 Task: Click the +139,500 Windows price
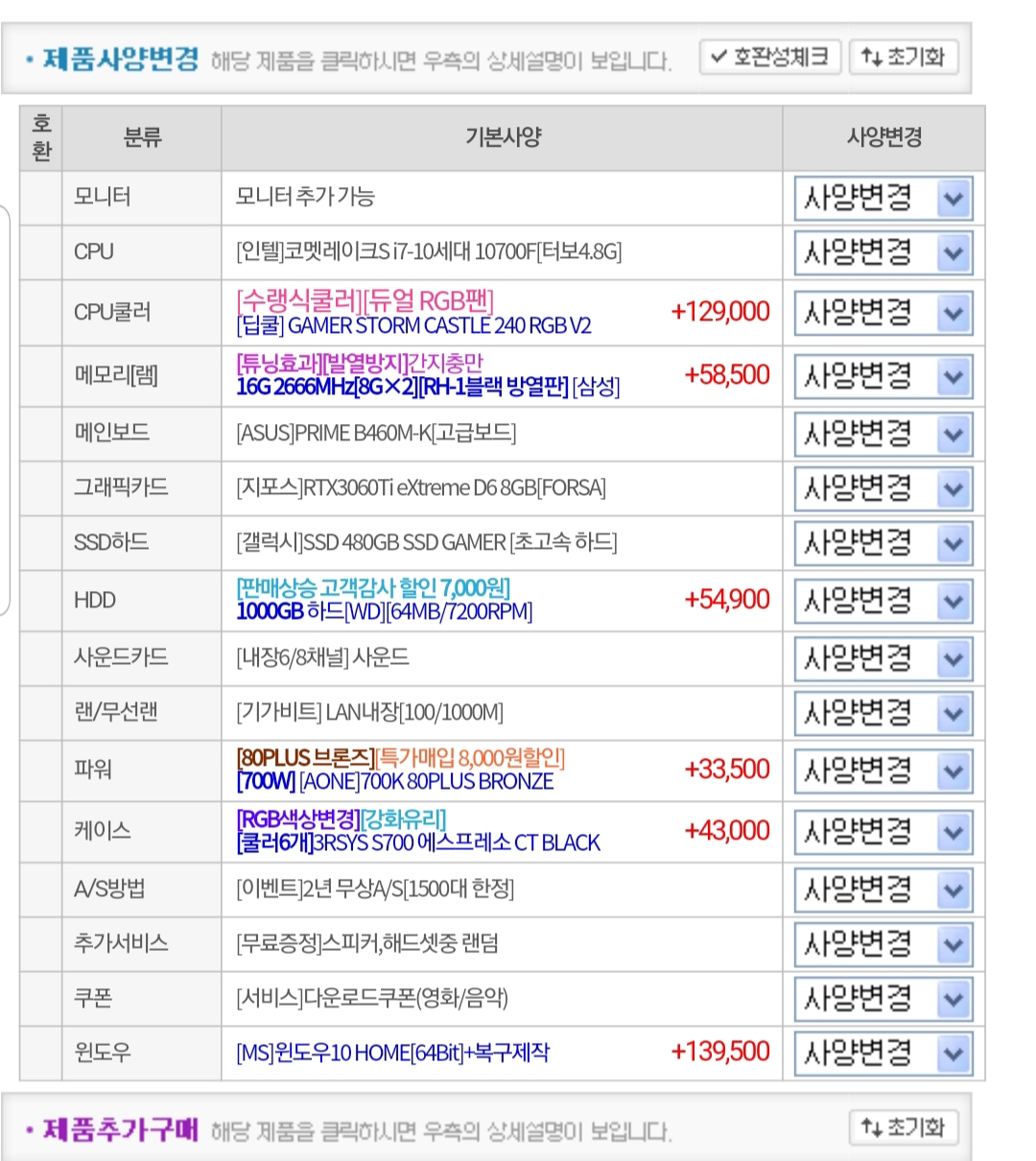[720, 1052]
